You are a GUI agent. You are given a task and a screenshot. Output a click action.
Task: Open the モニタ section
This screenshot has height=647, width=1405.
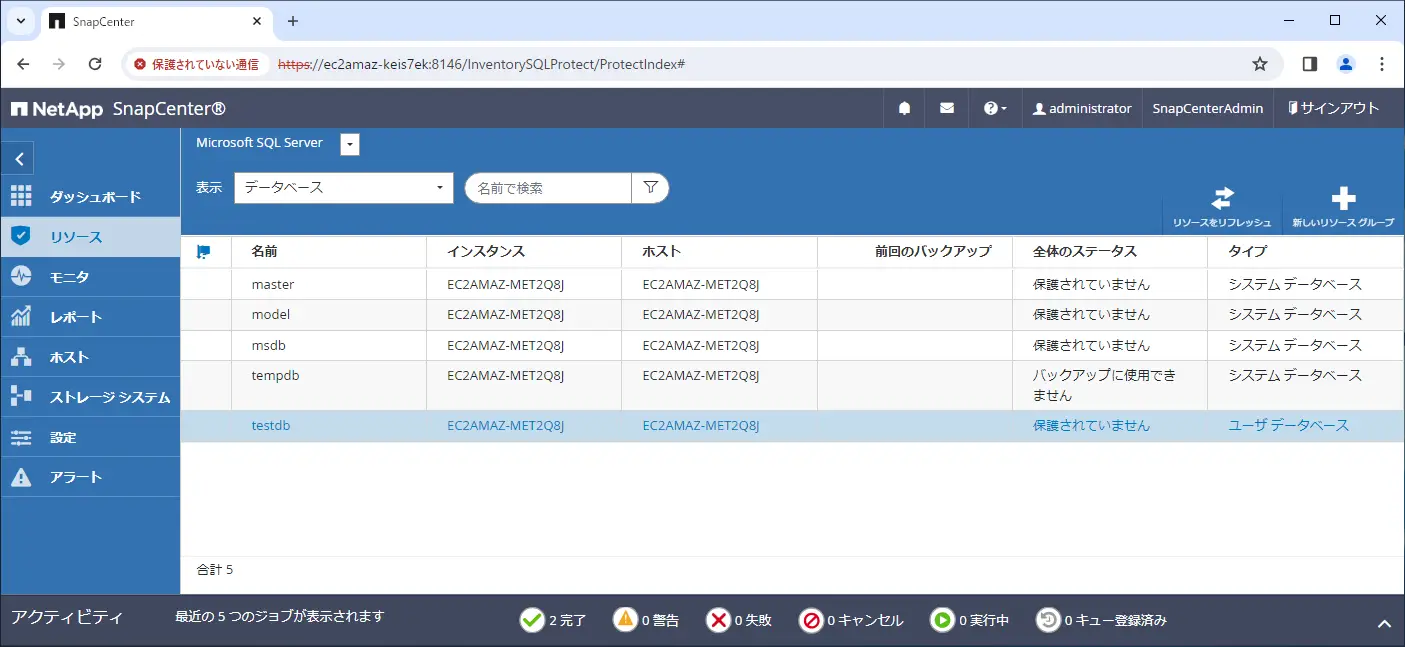tap(90, 277)
